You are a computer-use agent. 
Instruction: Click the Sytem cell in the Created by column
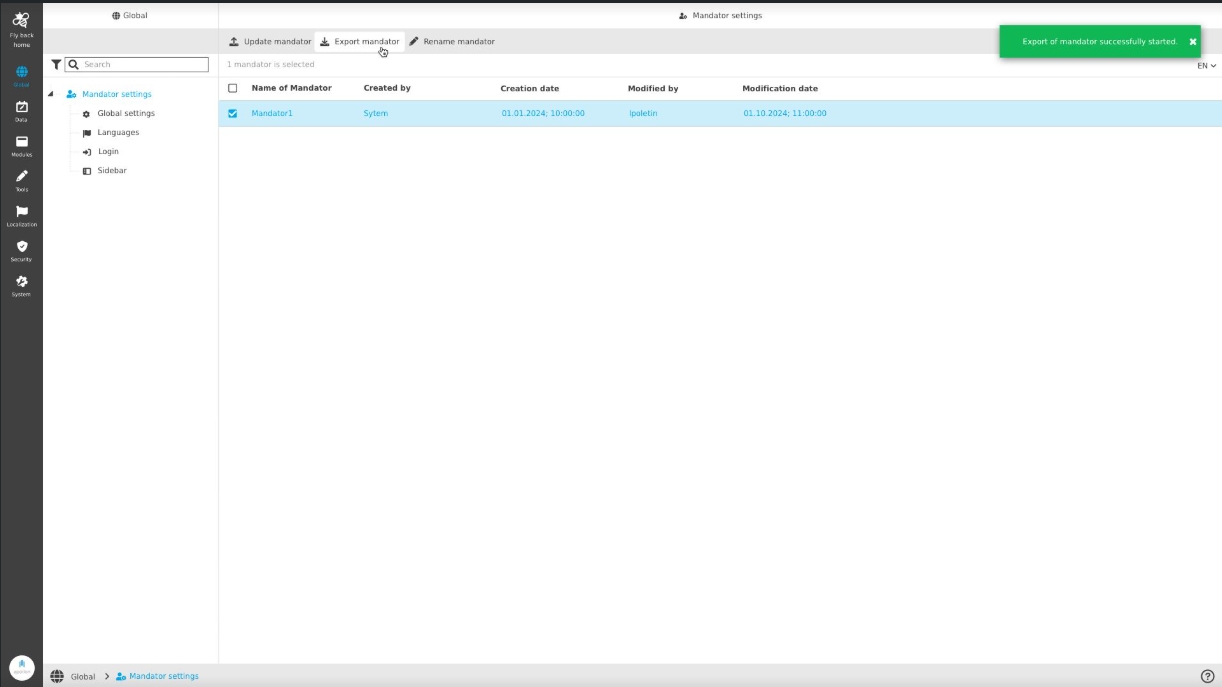coord(376,113)
